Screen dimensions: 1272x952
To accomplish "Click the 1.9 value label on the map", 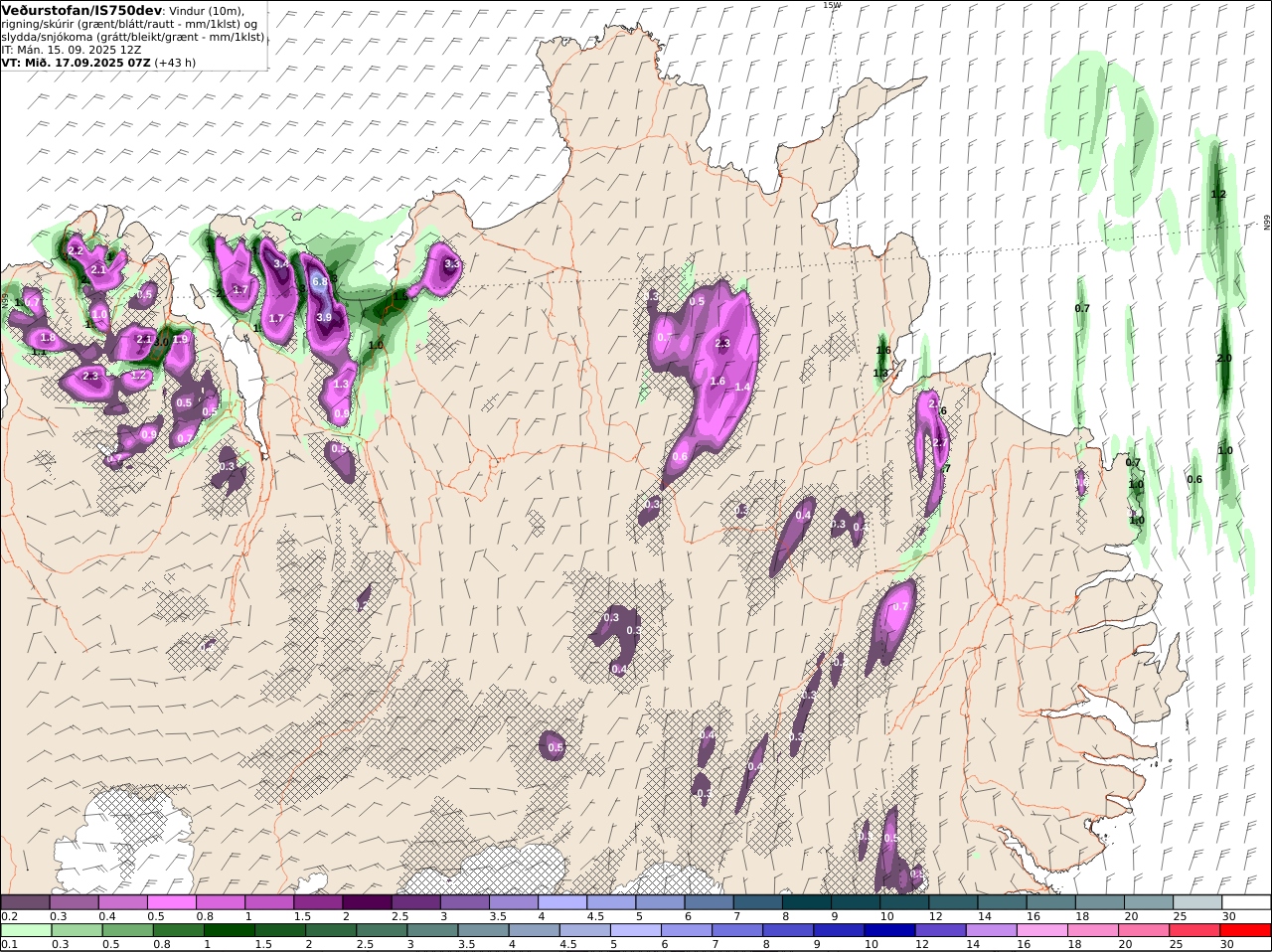I will pos(180,339).
